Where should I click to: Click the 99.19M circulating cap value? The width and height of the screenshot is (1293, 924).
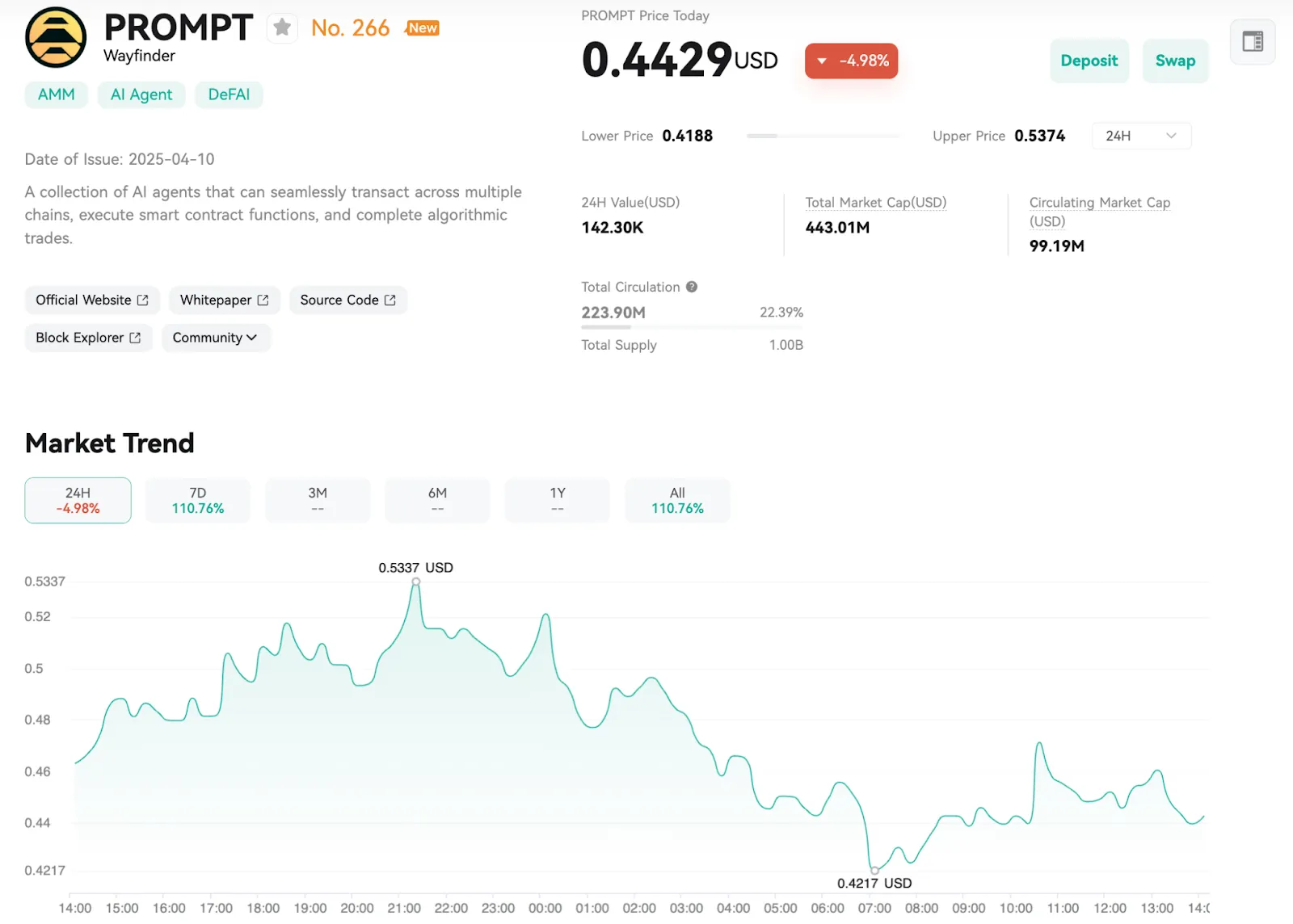pyautogui.click(x=1057, y=246)
